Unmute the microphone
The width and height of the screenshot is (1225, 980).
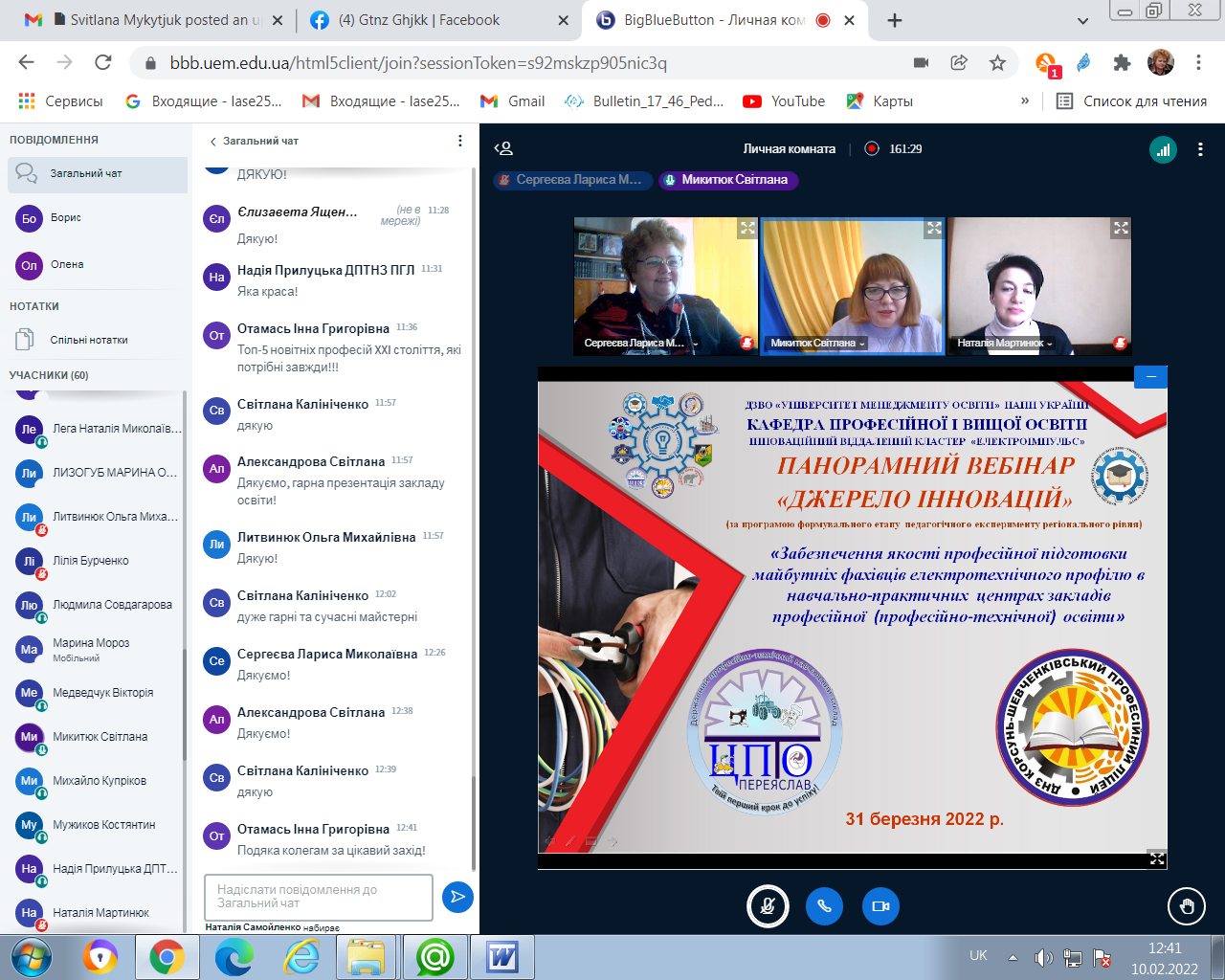point(767,906)
